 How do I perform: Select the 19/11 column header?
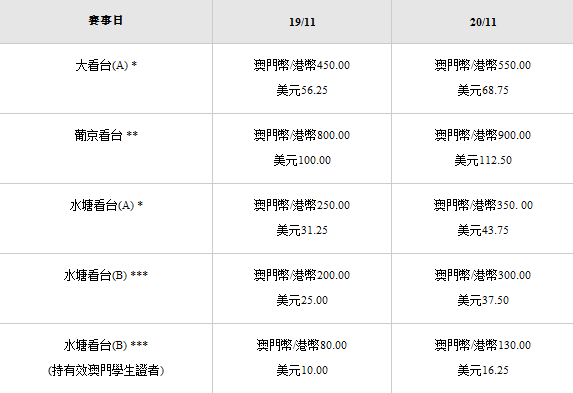[302, 22]
